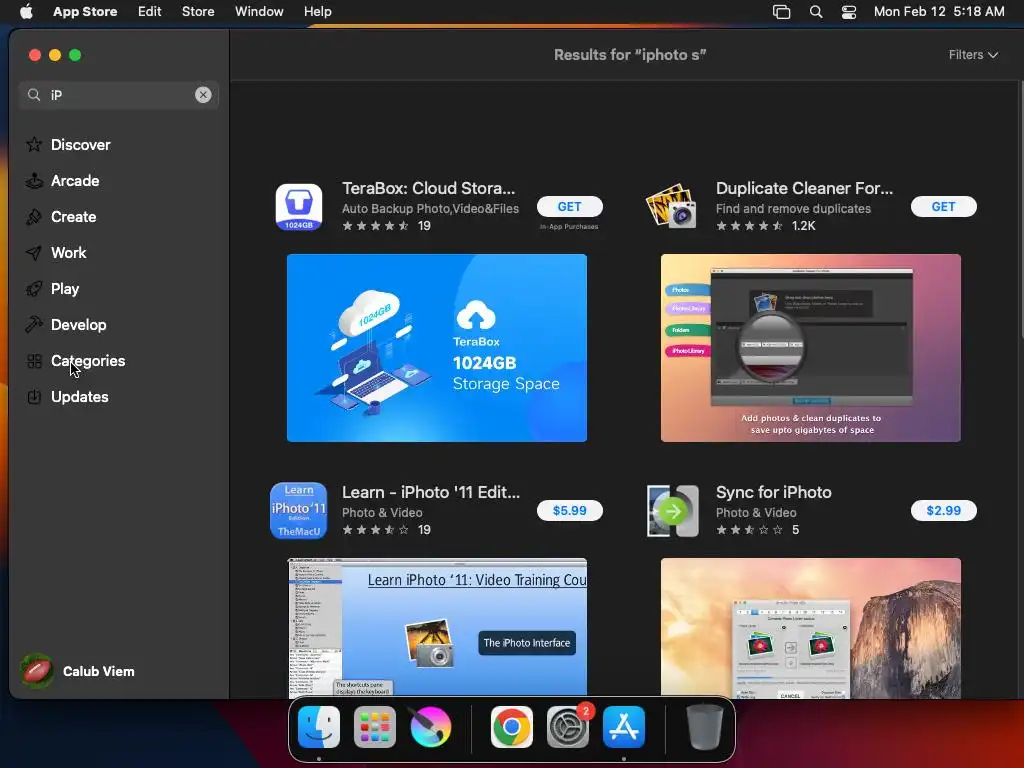Open the Updates download icon
The width and height of the screenshot is (1024, 768).
click(x=34, y=396)
